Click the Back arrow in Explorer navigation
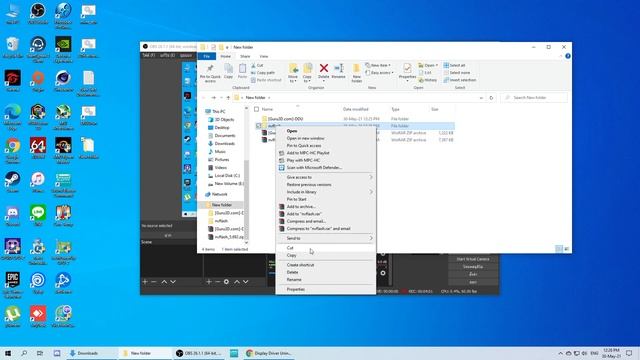 point(204,98)
